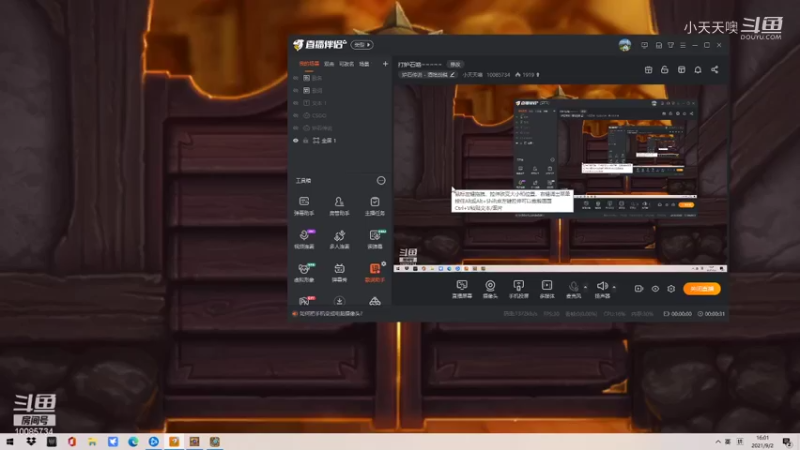800x450 pixels.
Task: Switch to the third scene tab
Action: point(346,64)
